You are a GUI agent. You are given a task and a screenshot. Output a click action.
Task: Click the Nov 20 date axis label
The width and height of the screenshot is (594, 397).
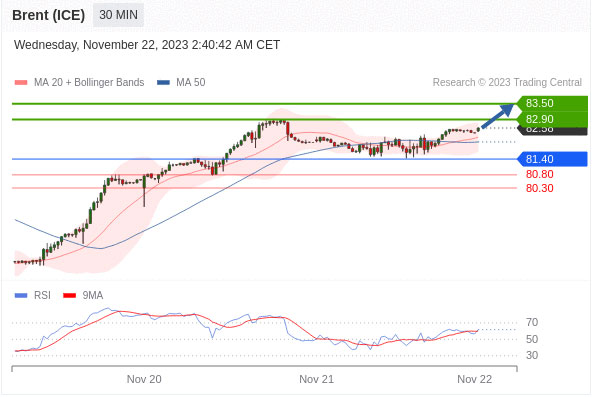tap(144, 379)
